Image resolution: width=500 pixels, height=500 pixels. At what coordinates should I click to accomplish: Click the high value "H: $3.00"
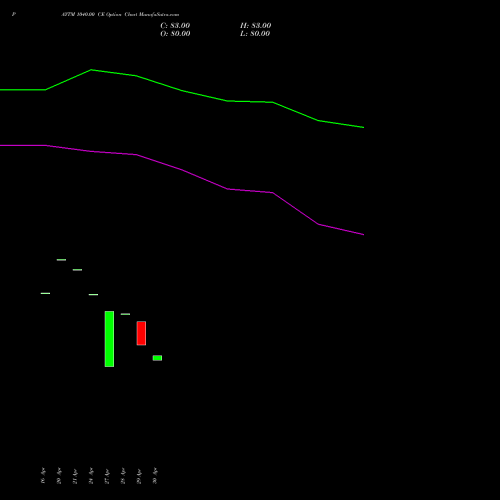pos(256,26)
